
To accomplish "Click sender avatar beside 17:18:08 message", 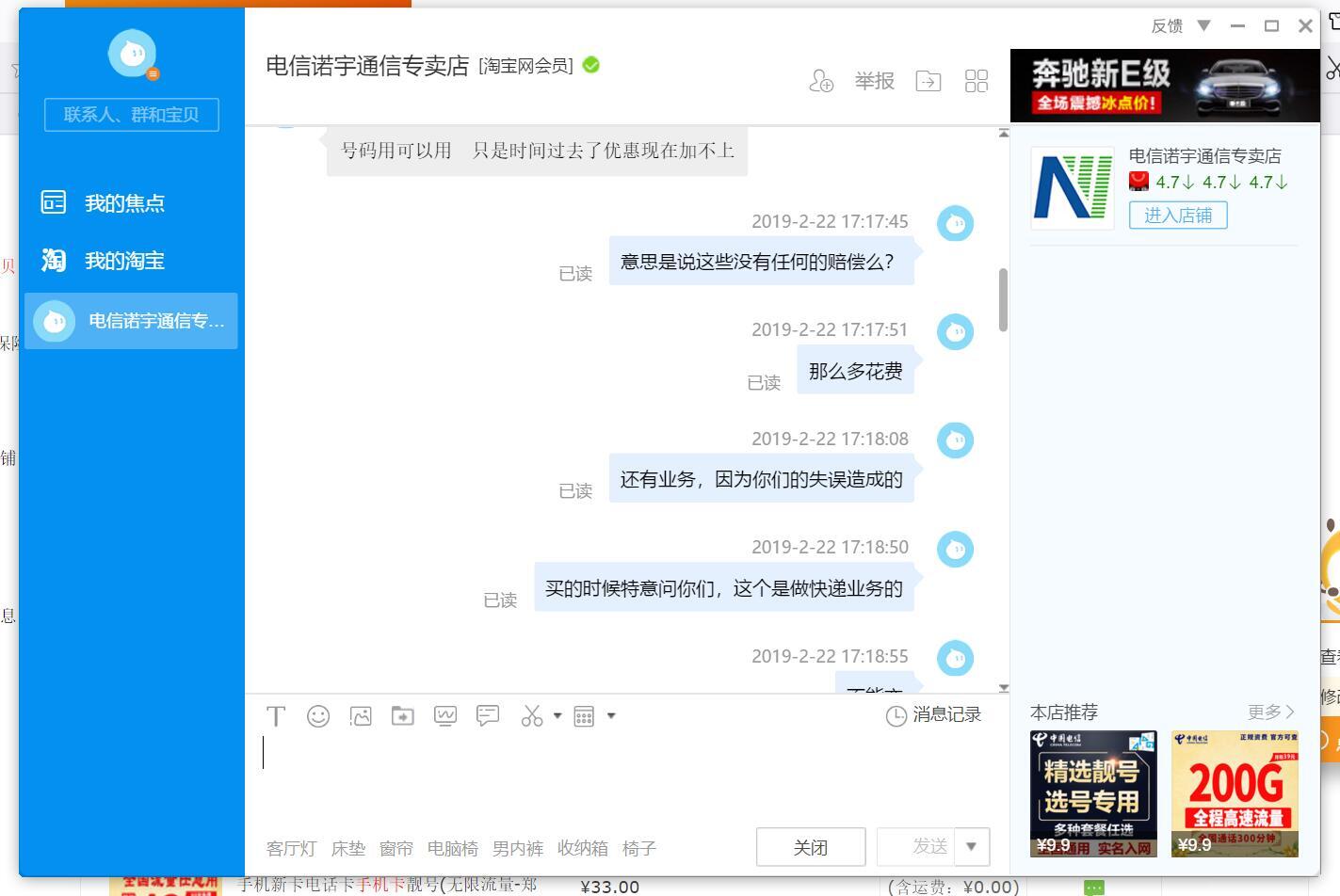I will coord(955,440).
